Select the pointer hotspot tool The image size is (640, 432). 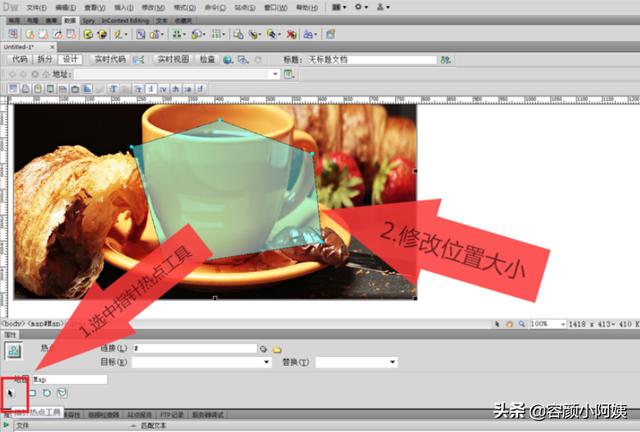11,393
